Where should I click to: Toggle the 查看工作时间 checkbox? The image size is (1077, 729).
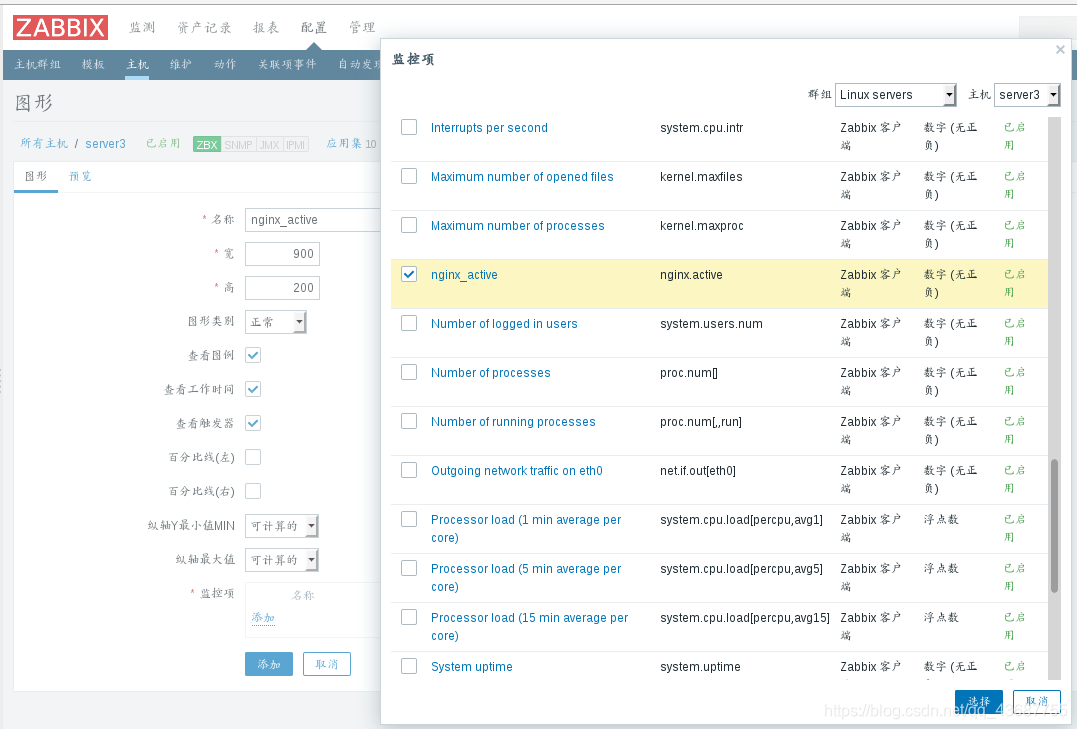253,389
